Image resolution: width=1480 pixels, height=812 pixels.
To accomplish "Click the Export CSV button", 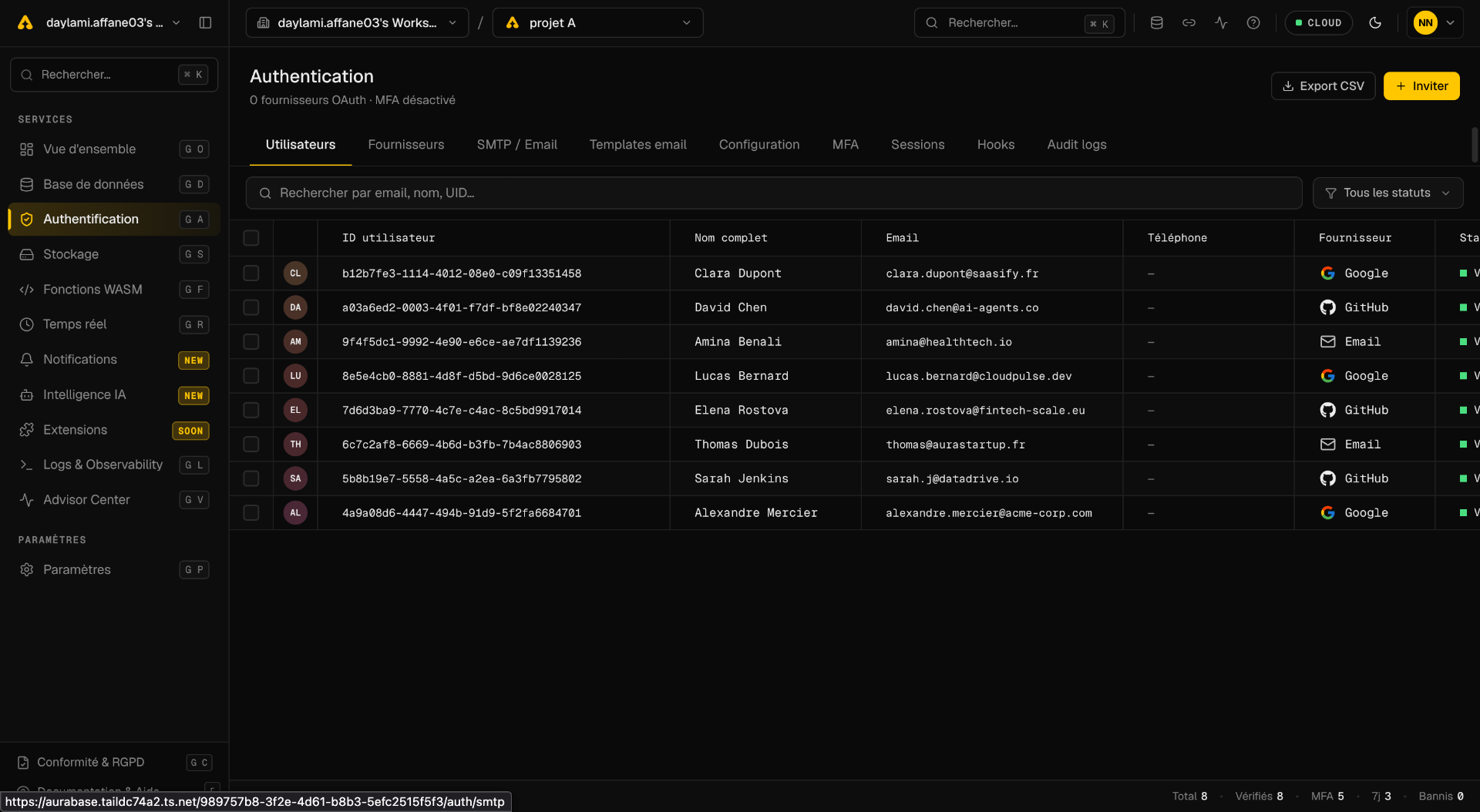I will pyautogui.click(x=1323, y=86).
